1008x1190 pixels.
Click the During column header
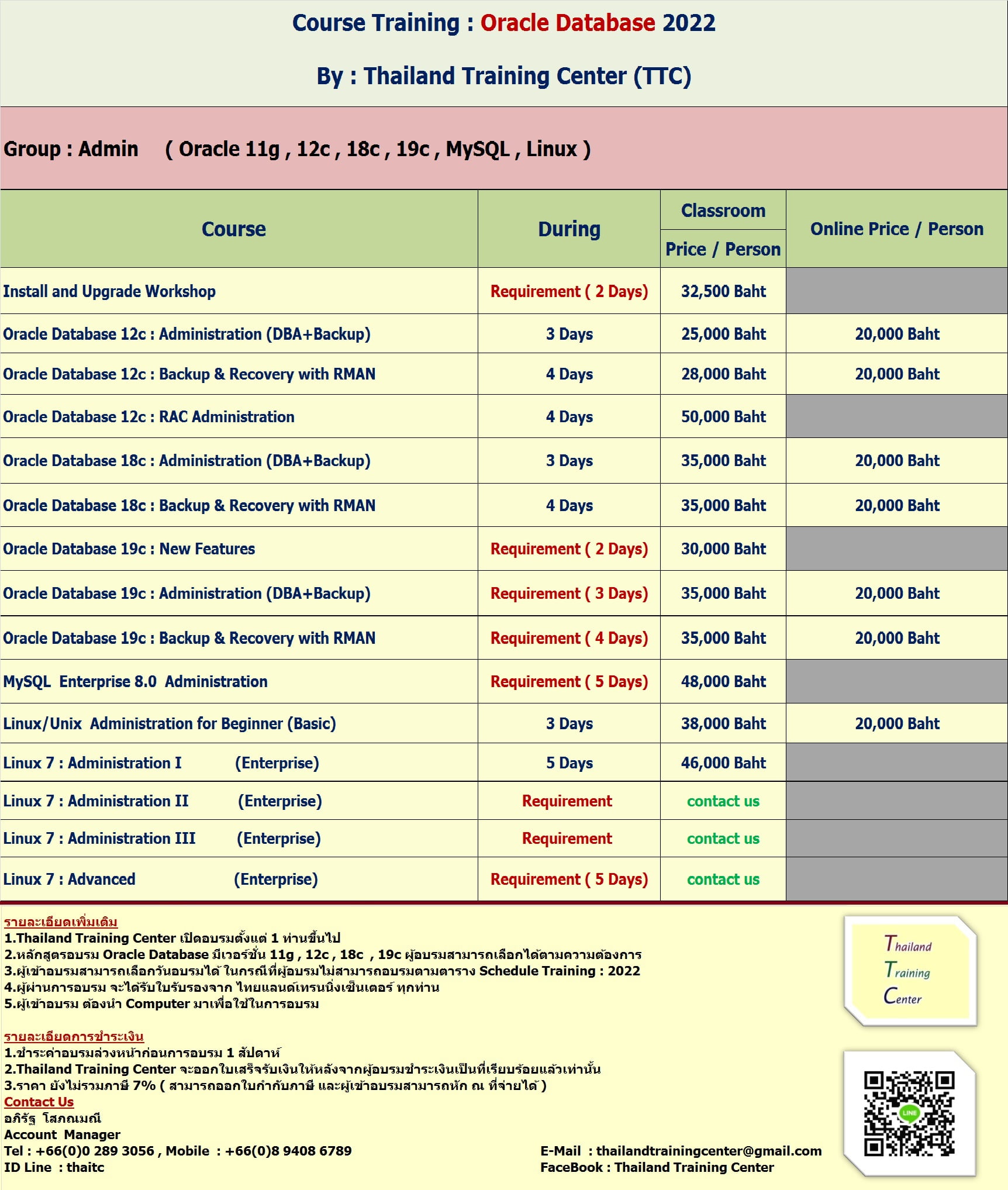point(569,229)
